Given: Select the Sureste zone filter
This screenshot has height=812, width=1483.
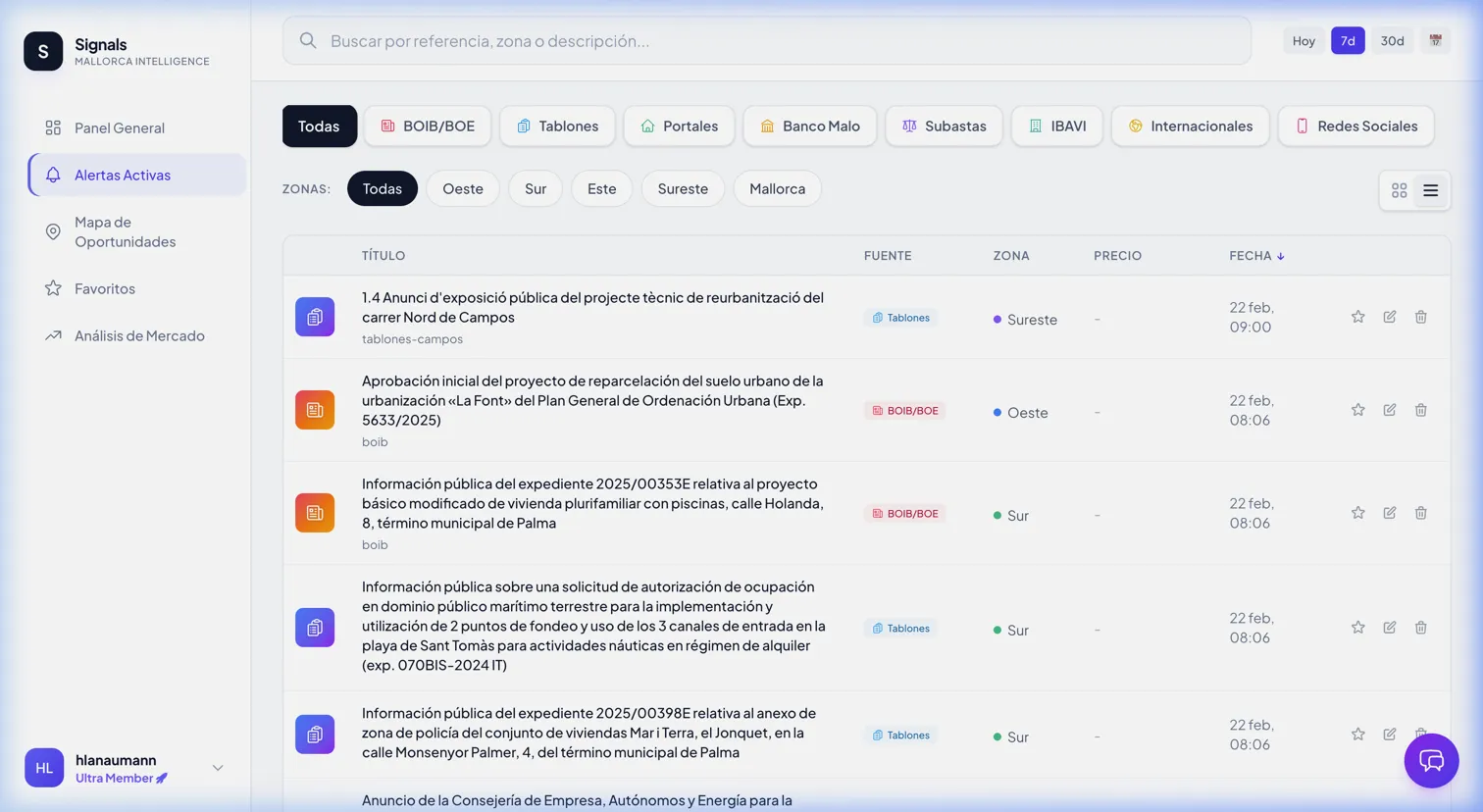Looking at the screenshot, I should pos(682,188).
